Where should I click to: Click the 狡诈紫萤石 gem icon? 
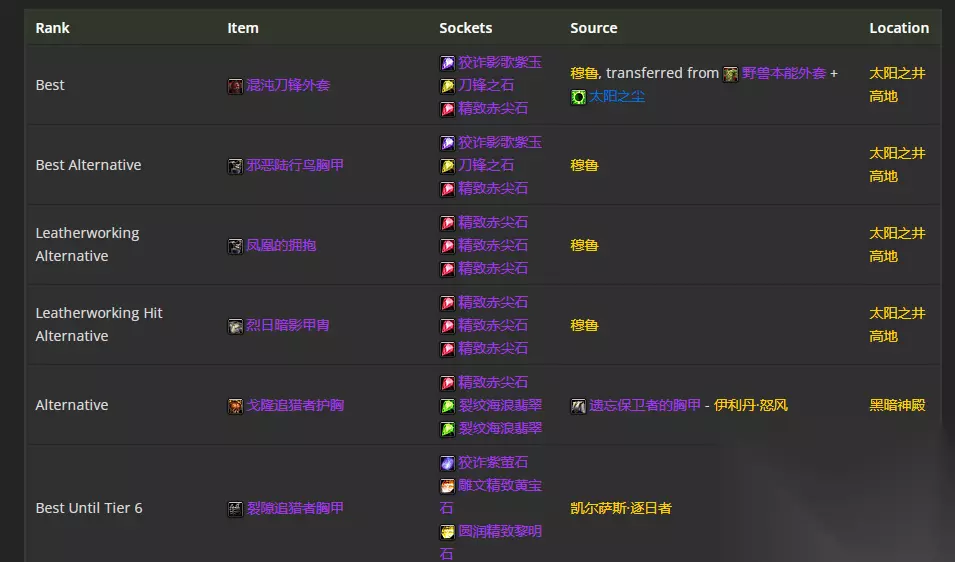[448, 463]
